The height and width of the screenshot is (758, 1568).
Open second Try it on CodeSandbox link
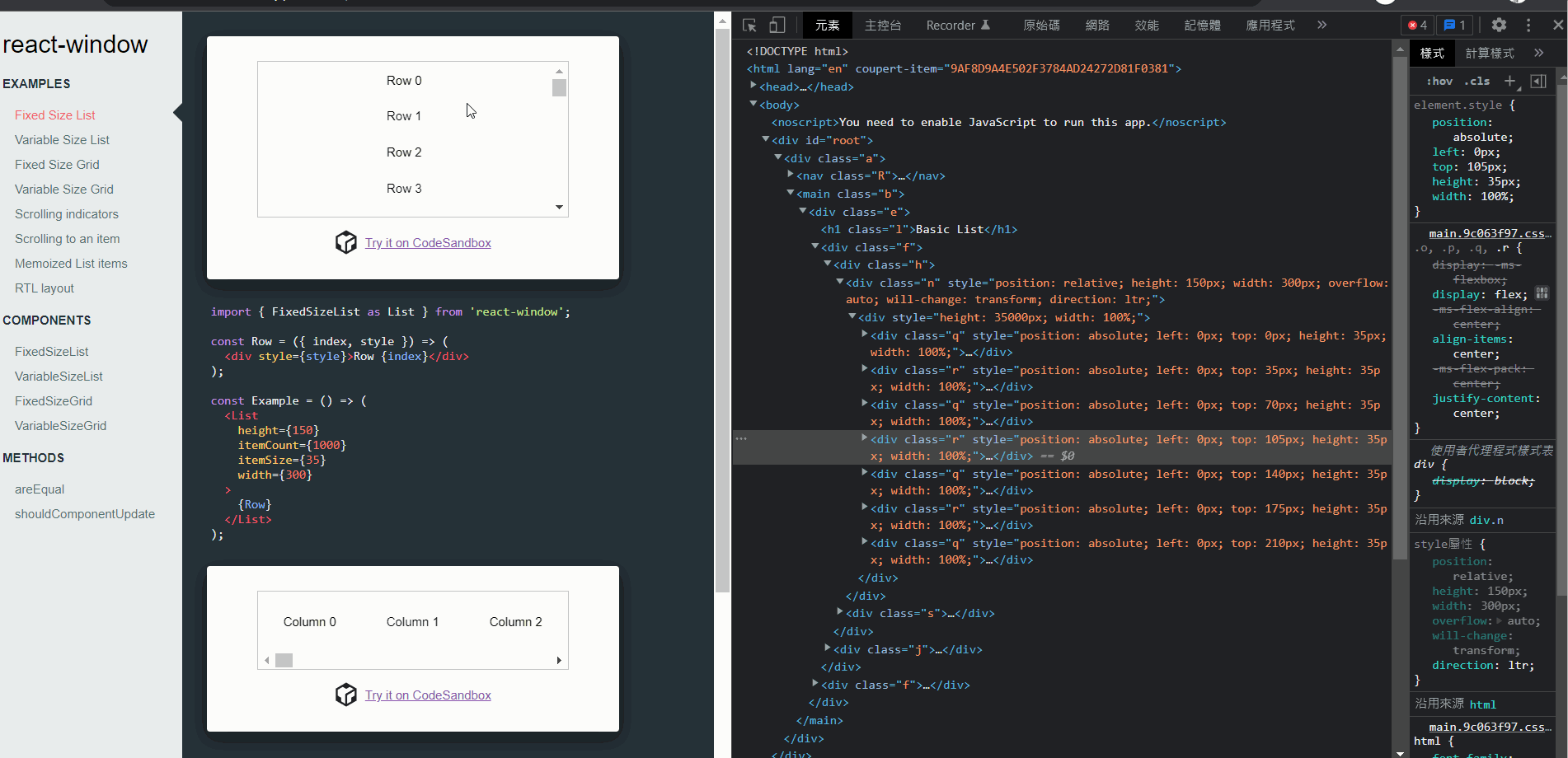tap(428, 695)
